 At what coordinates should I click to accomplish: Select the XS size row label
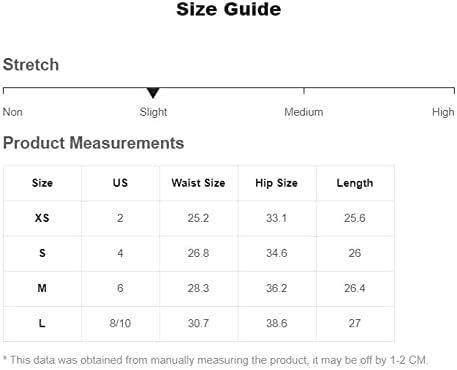42,218
